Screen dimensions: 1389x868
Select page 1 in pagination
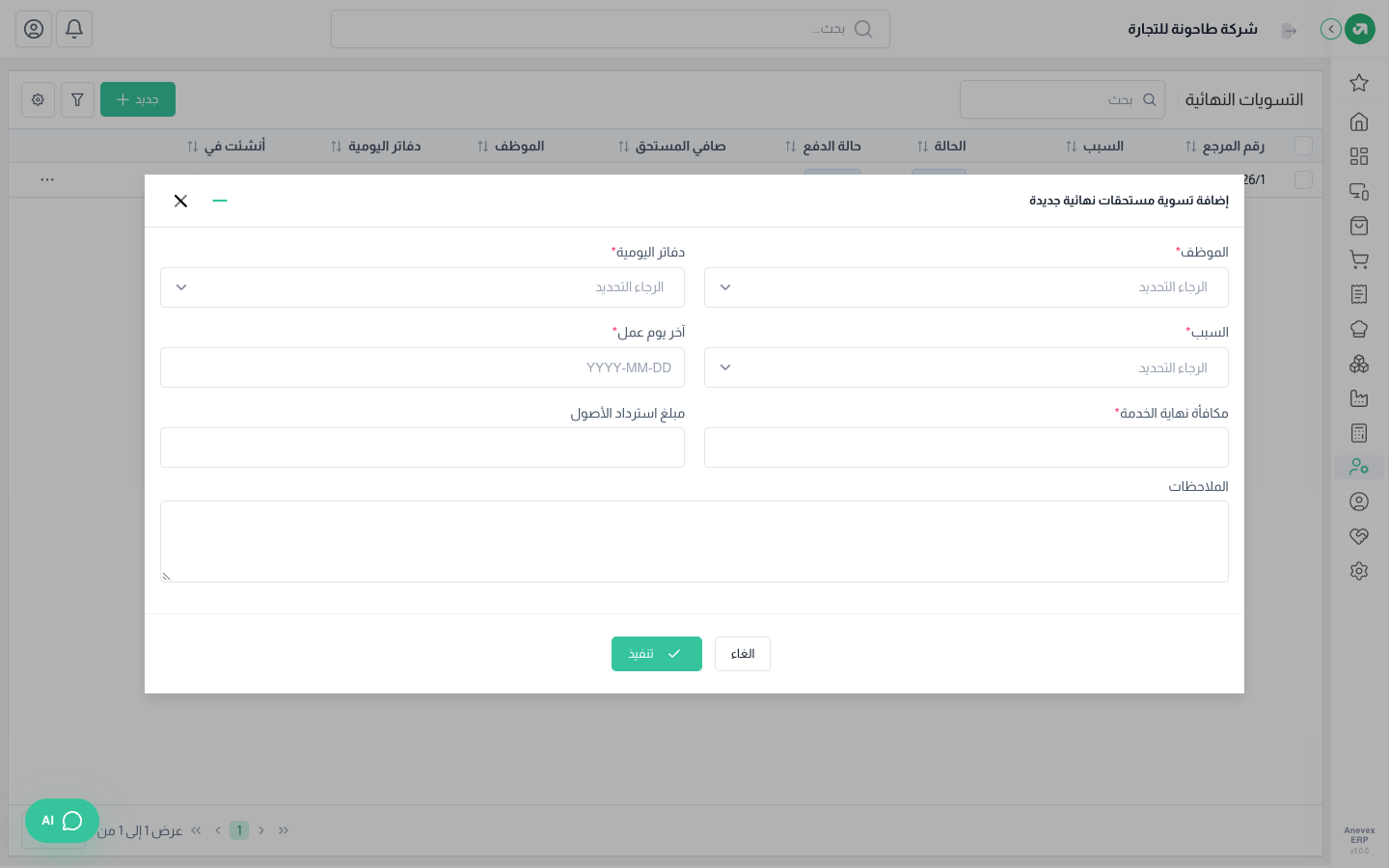pos(239,830)
